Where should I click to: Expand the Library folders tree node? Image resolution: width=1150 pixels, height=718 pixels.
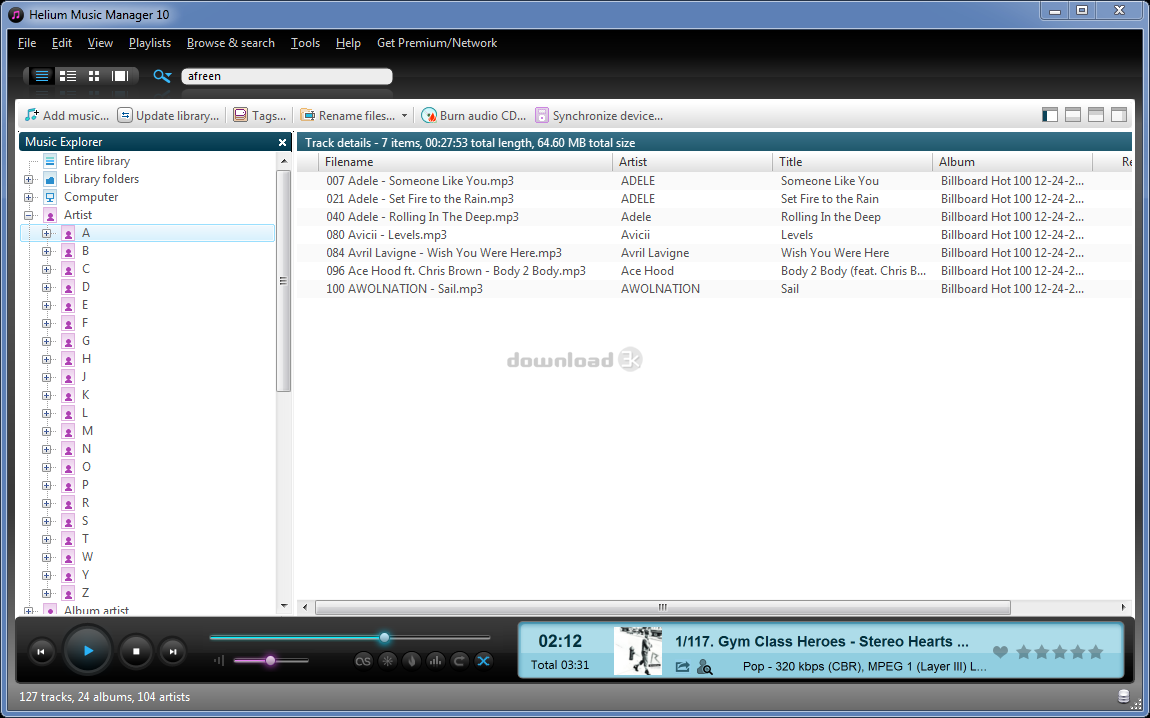point(29,179)
